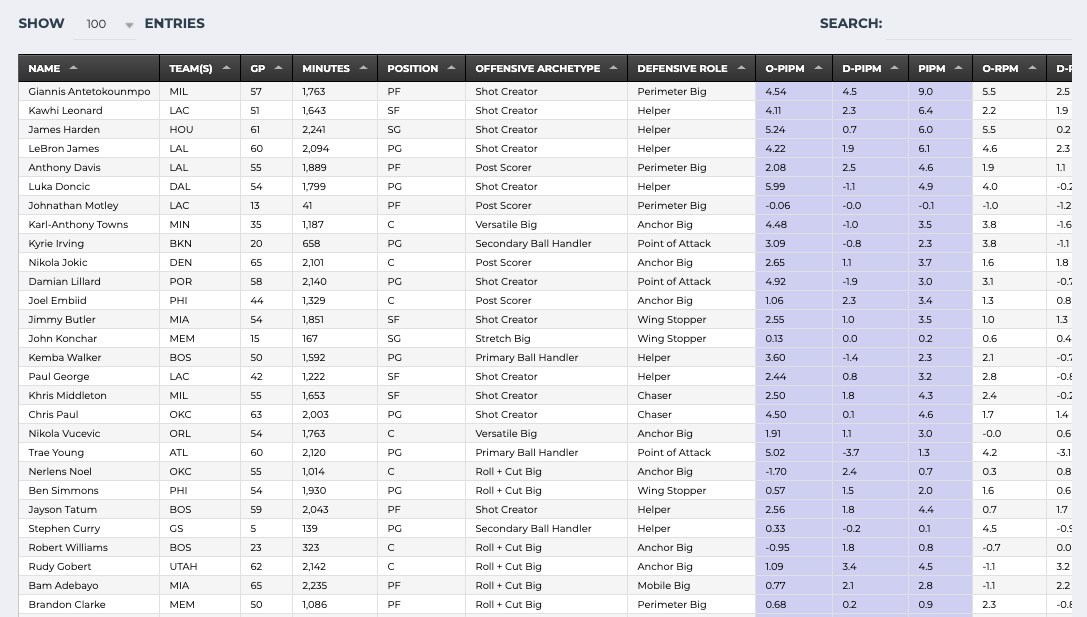1087x617 pixels.
Task: Sort by TEAM(S) column header
Action: 200,68
